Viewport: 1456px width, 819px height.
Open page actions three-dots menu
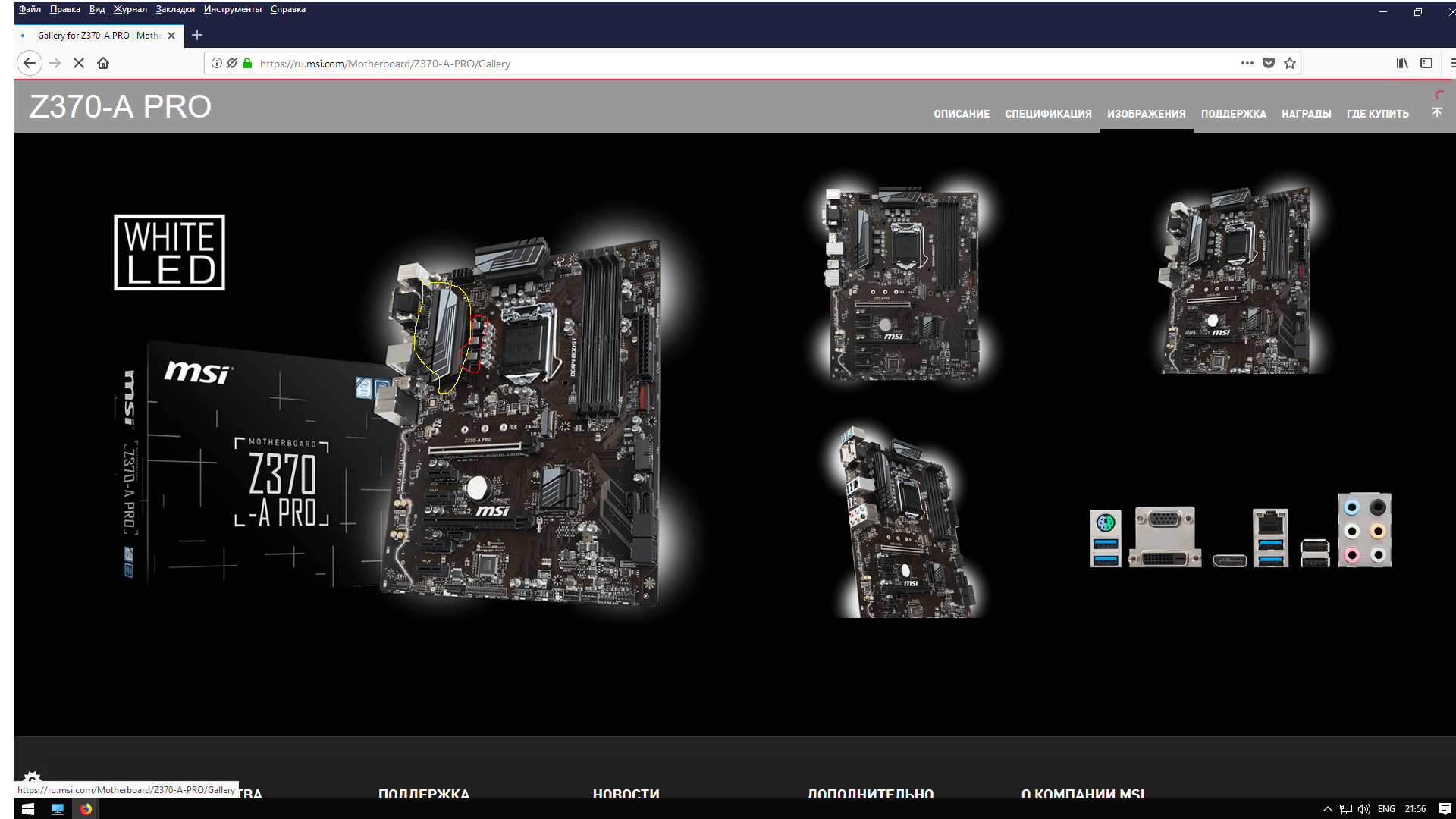[x=1247, y=64]
